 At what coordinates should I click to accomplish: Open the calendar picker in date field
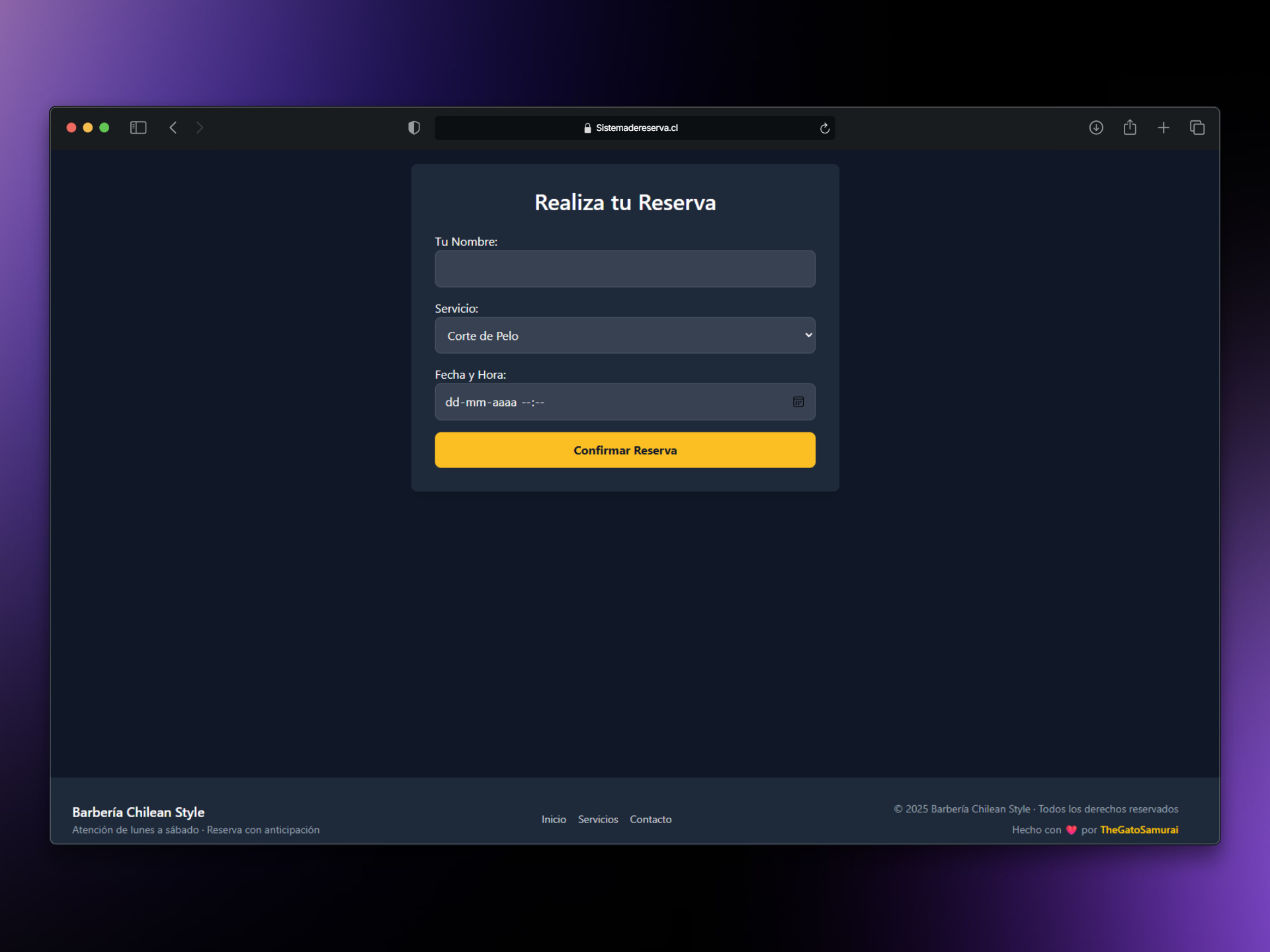pos(798,402)
